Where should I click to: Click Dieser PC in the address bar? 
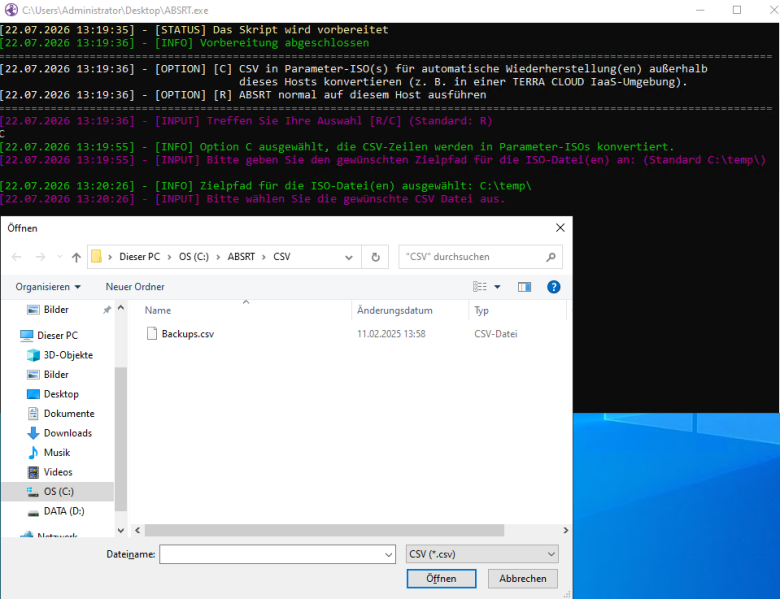pos(139,257)
